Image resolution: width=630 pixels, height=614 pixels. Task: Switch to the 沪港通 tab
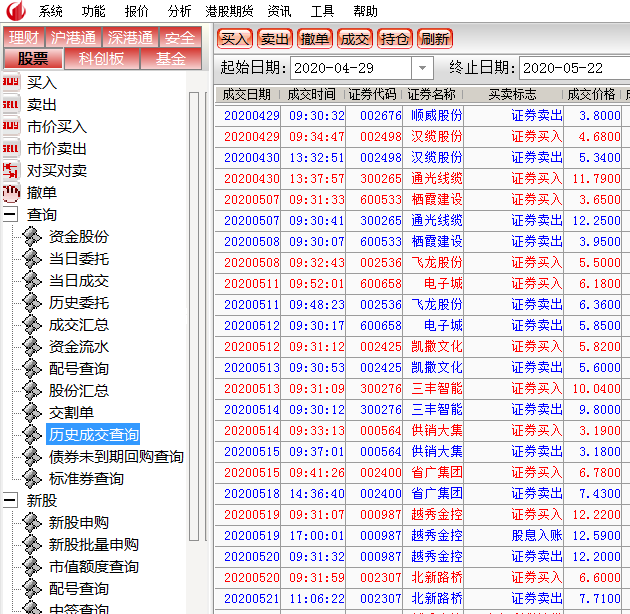click(74, 37)
